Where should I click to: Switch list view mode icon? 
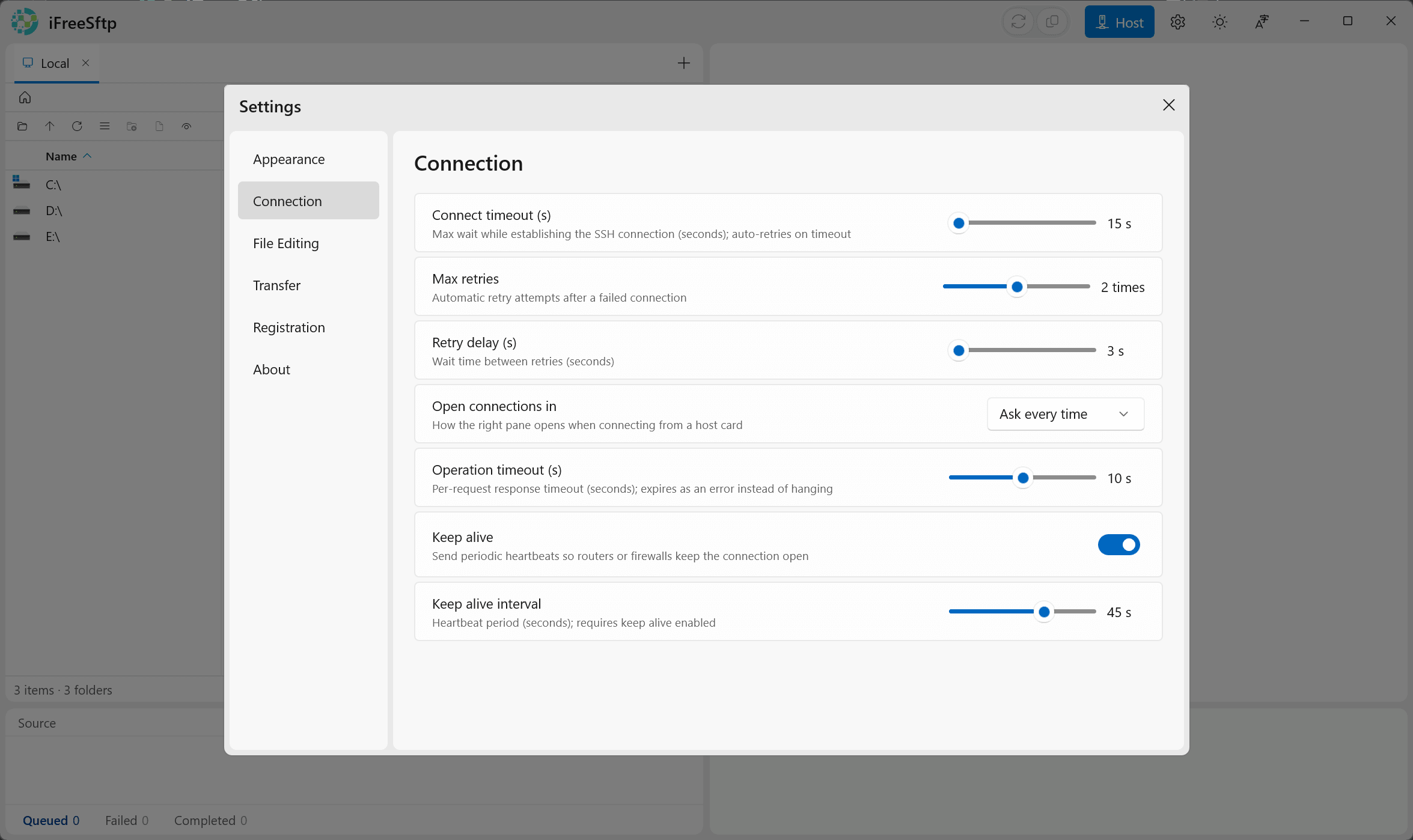point(105,126)
